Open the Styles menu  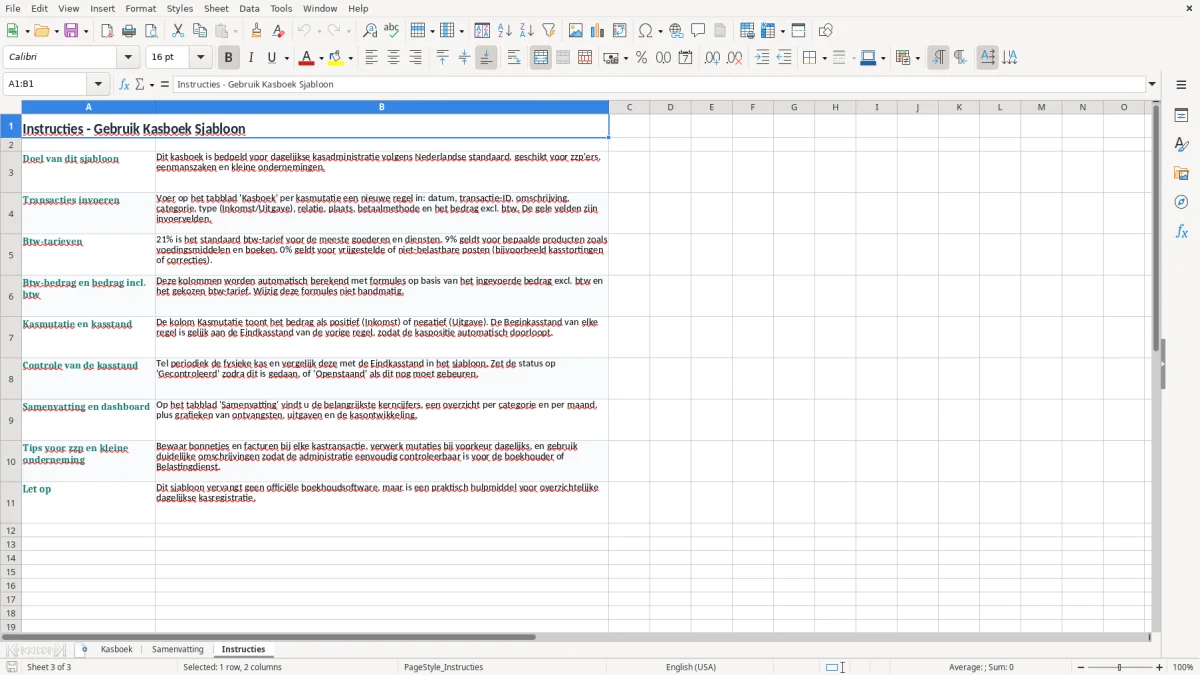click(x=180, y=8)
